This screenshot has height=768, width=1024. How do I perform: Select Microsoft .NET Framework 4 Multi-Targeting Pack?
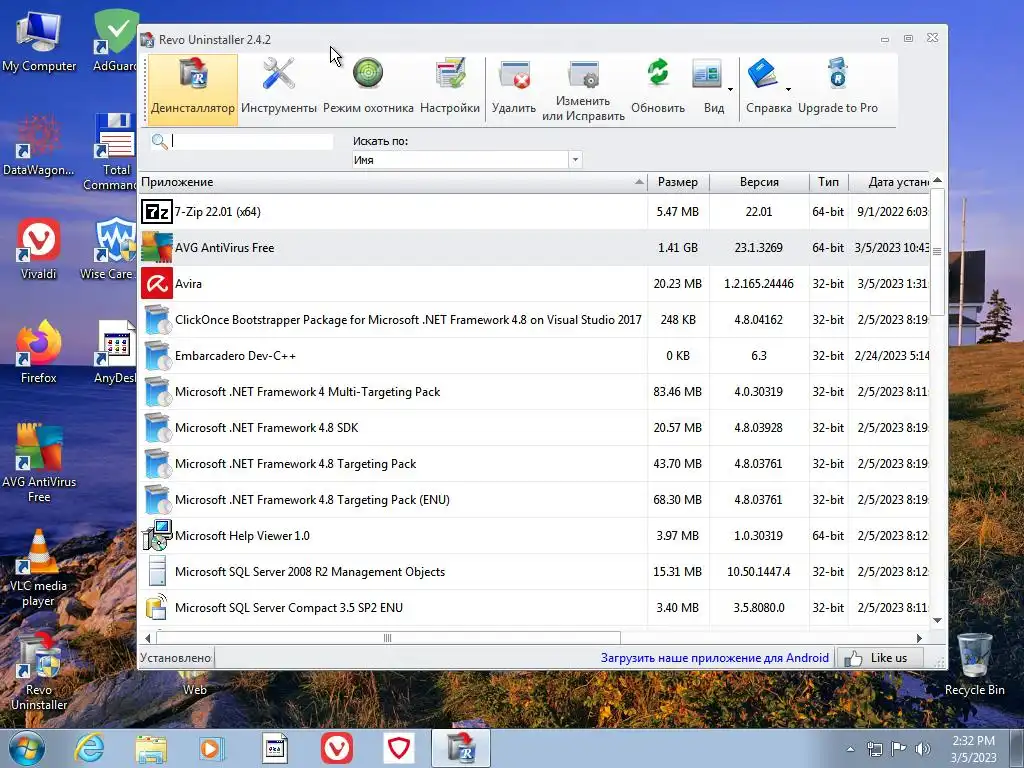(x=534, y=391)
